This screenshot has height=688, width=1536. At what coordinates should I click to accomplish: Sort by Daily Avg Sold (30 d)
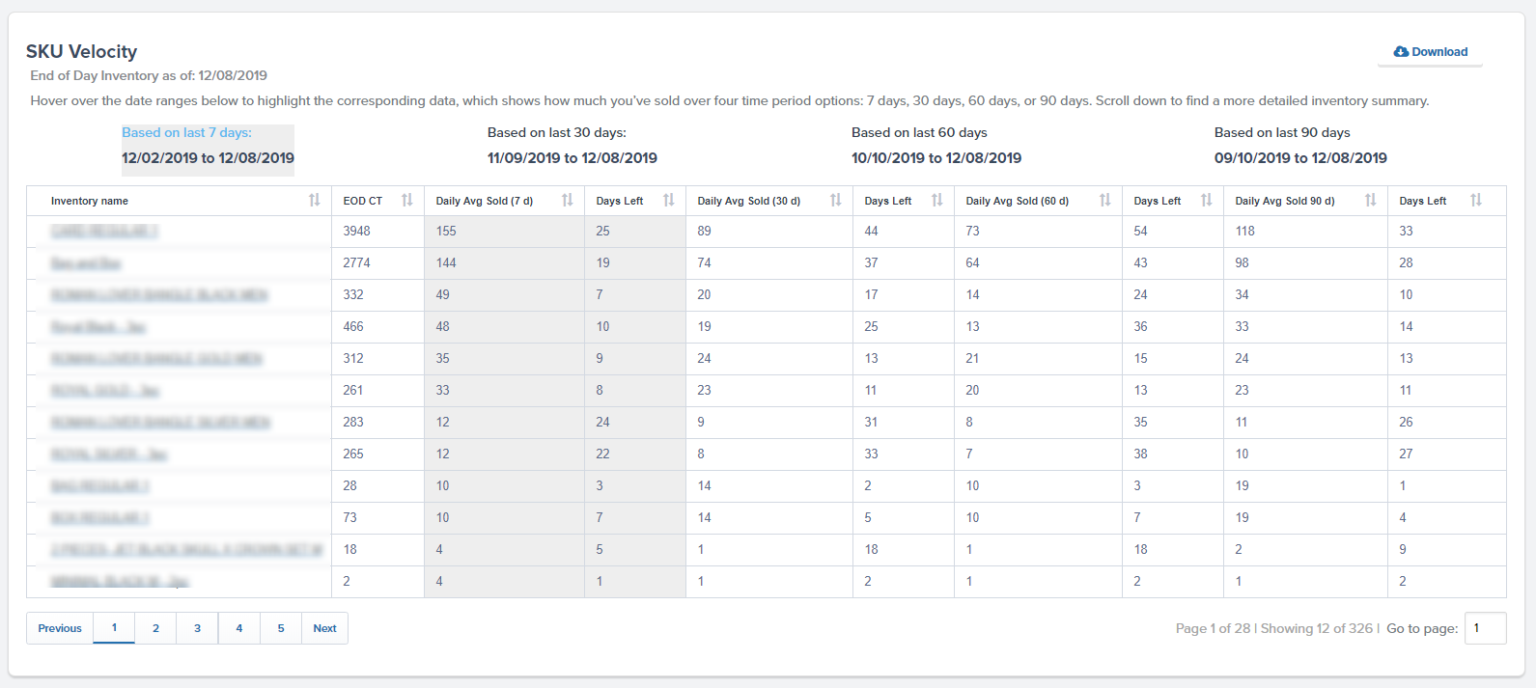pos(836,200)
